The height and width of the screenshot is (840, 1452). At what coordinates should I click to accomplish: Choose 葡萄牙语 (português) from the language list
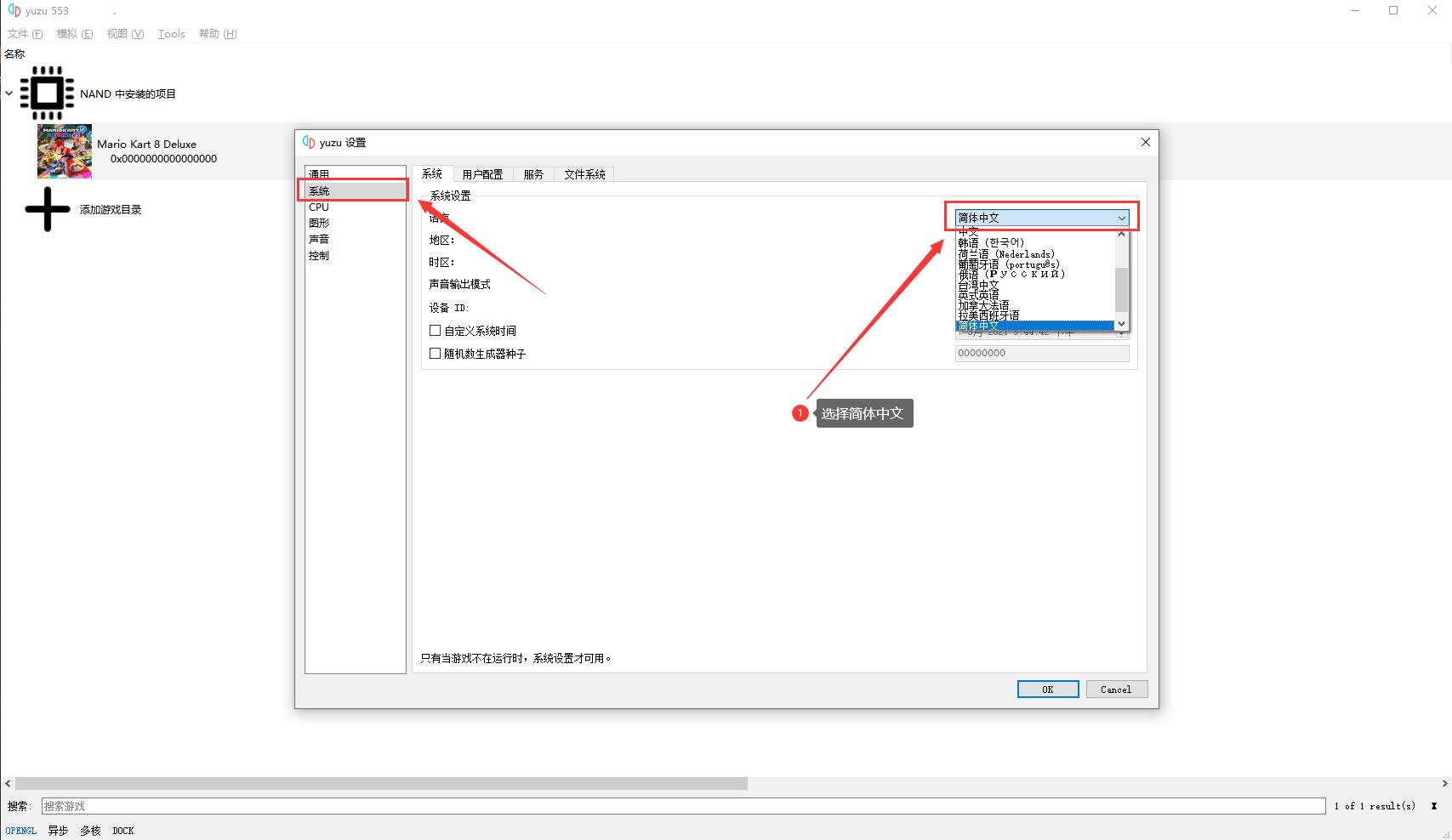(x=1034, y=264)
